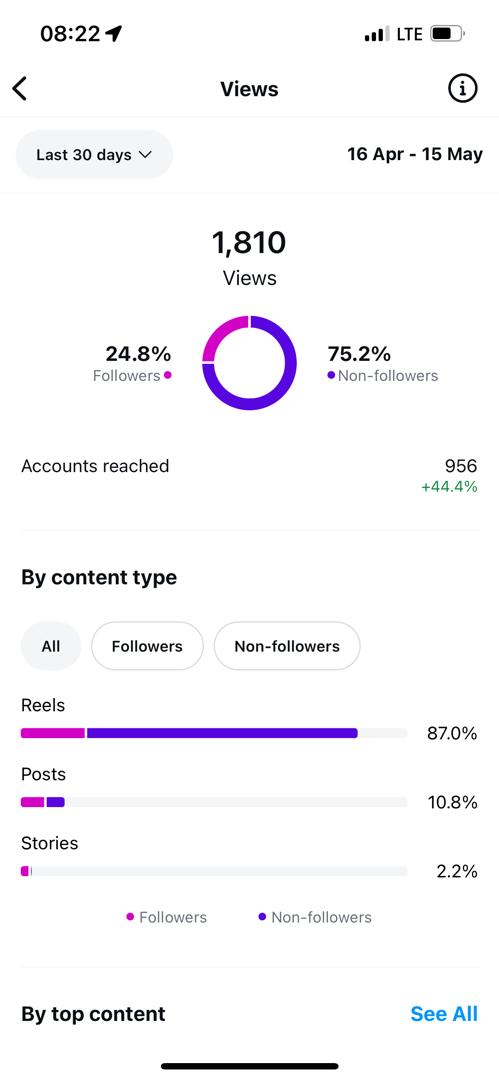Tap the Posts 10.8% bar
The height and width of the screenshot is (1080, 499).
tap(214, 802)
